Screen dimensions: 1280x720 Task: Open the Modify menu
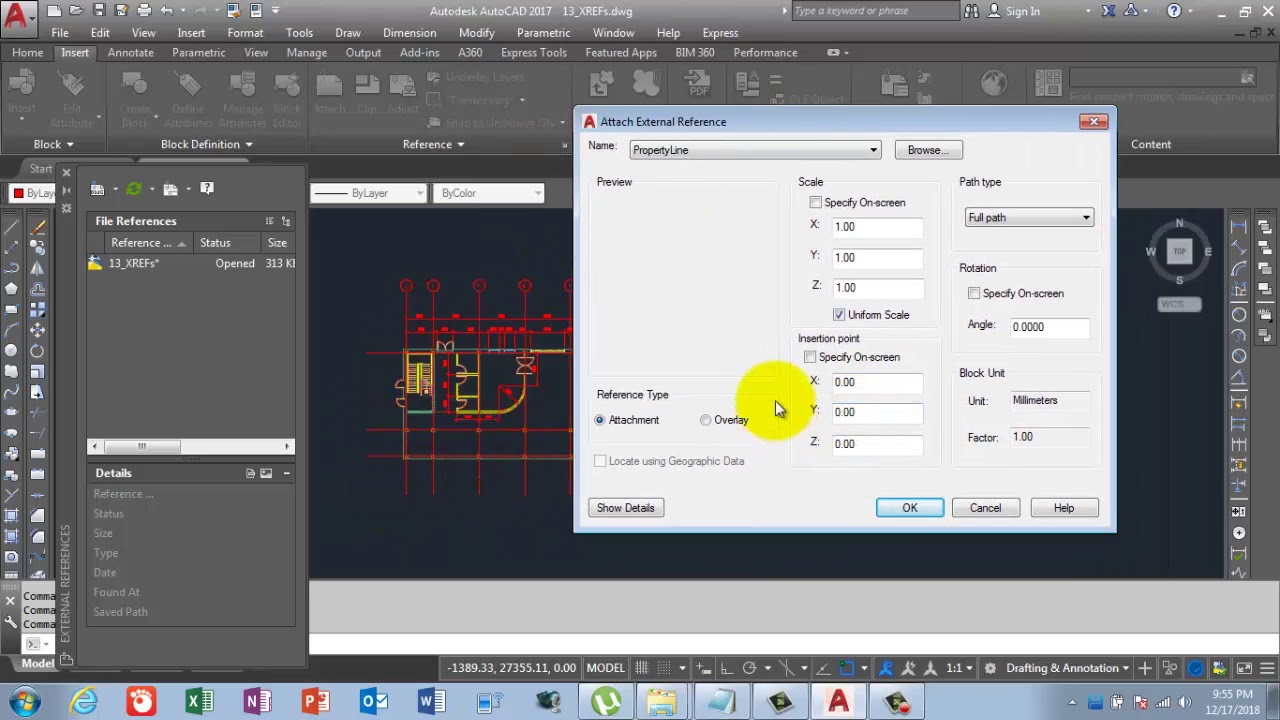click(476, 33)
